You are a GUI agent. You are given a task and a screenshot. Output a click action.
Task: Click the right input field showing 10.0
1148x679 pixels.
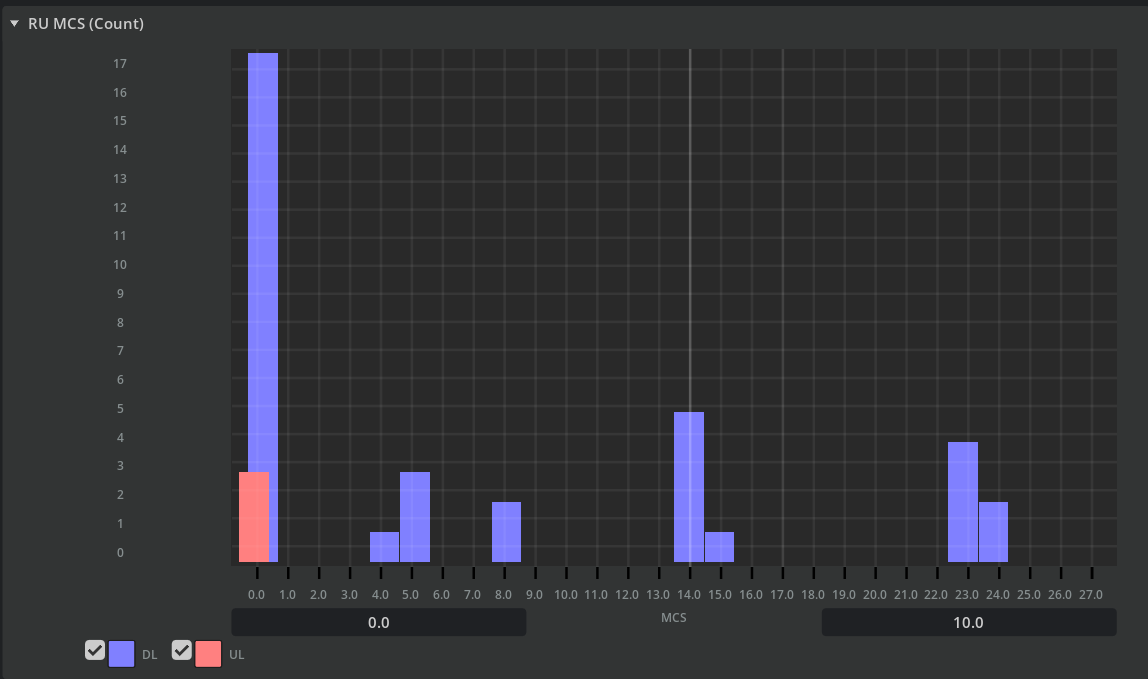pos(968,623)
